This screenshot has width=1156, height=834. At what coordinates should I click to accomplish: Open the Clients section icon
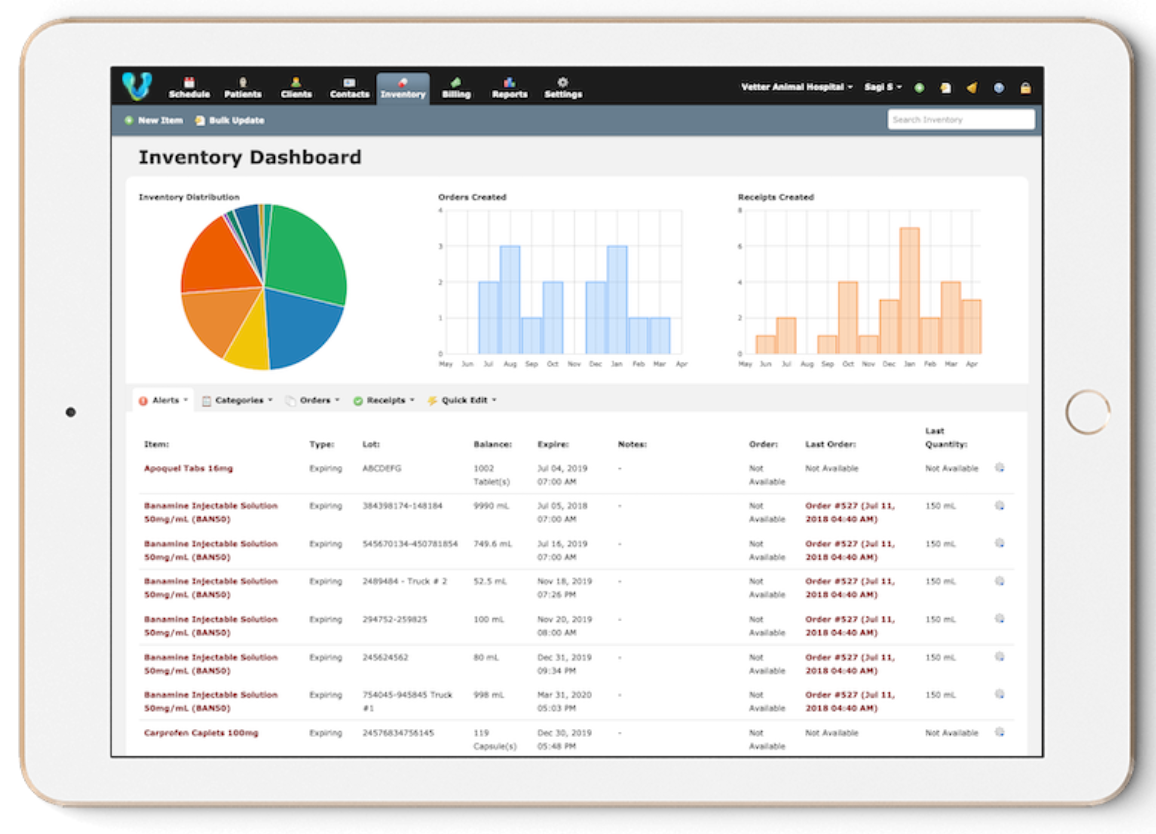click(295, 81)
